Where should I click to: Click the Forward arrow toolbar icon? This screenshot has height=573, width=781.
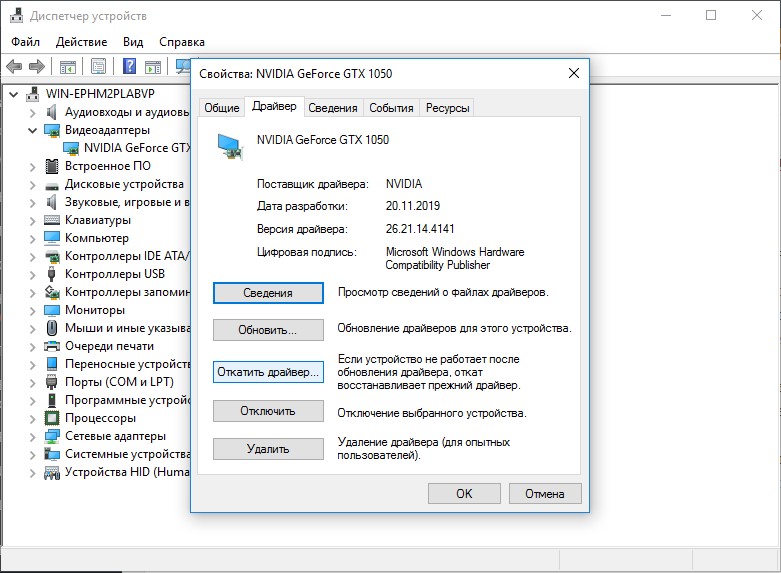point(37,66)
